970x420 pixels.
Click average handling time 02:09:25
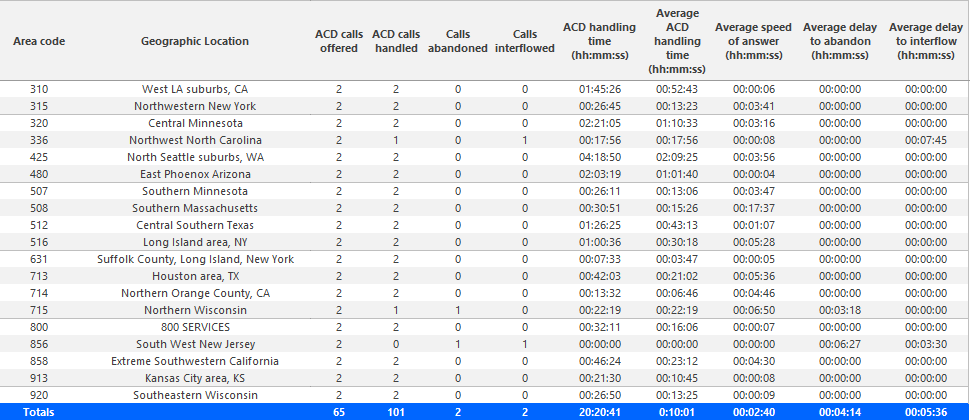pos(677,157)
